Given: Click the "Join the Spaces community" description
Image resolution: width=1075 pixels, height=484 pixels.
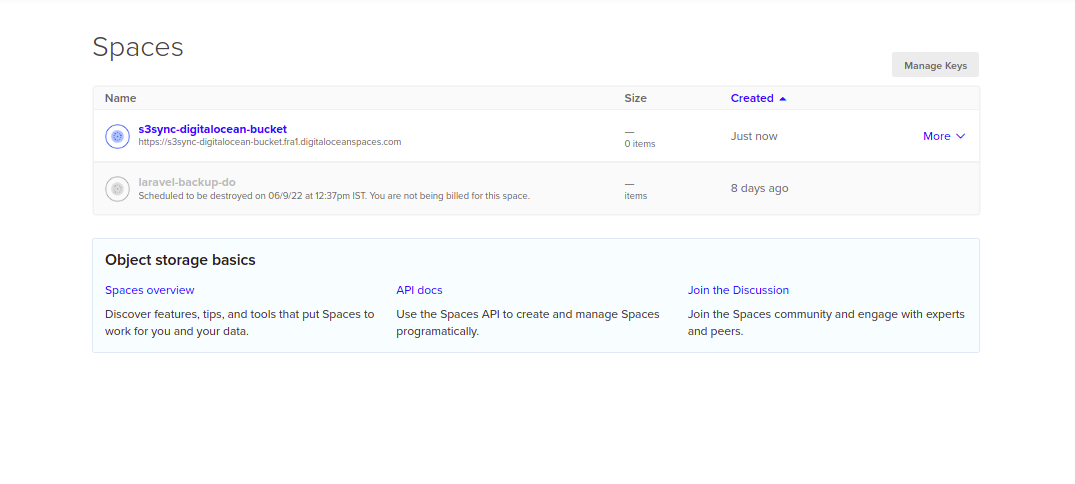Looking at the screenshot, I should pos(826,323).
